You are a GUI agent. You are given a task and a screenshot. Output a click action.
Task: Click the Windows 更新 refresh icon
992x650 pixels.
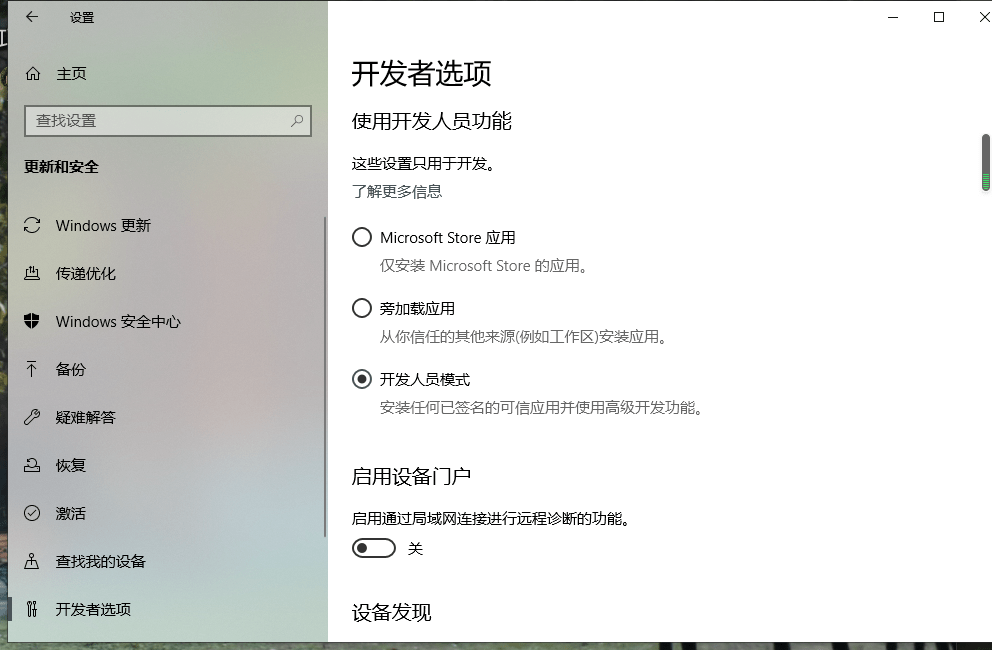click(32, 225)
